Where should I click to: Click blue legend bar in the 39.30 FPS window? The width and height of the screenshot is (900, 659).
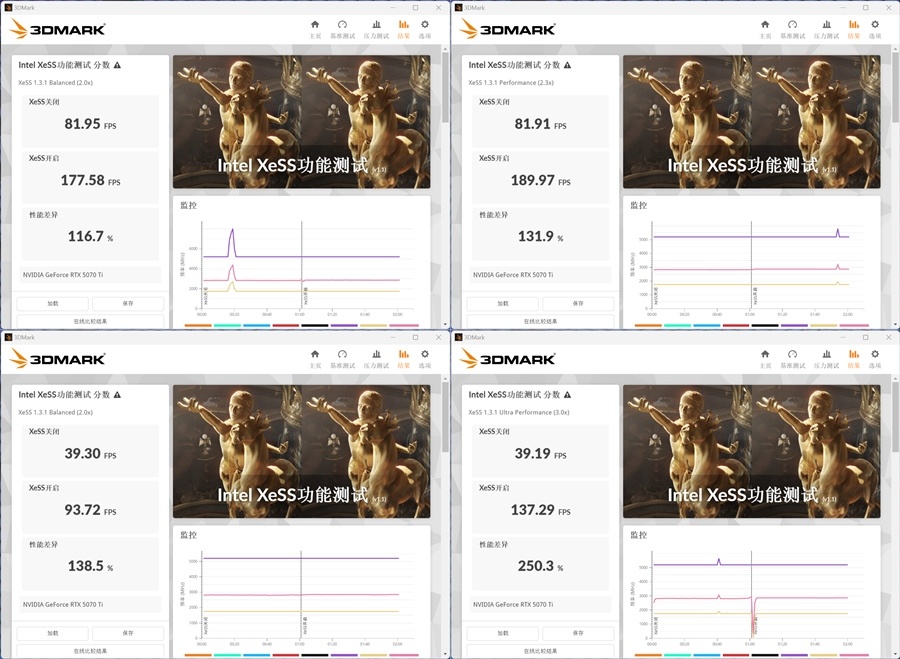[257, 655]
